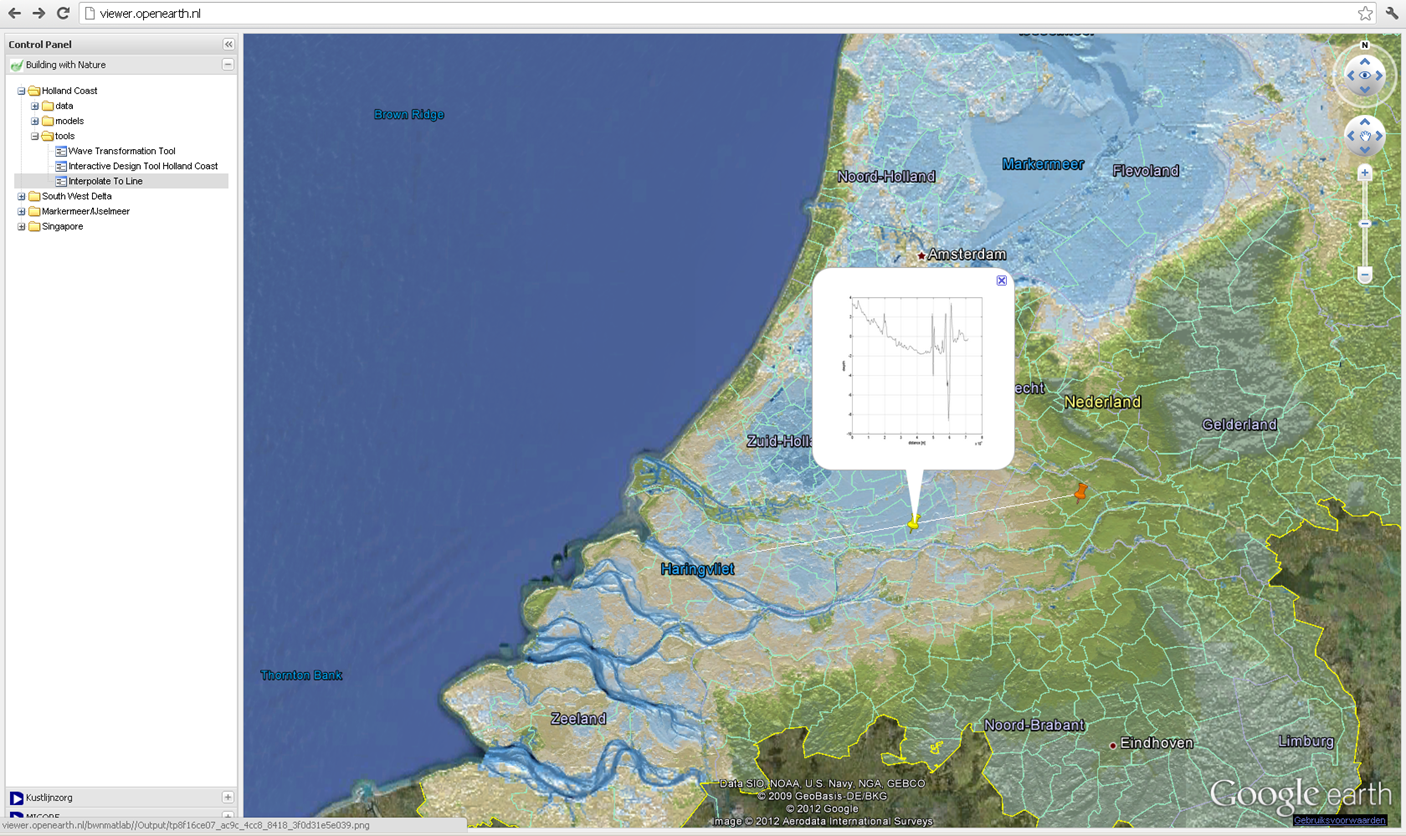This screenshot has width=1406, height=836.
Task: Pan map down with move joystick
Action: click(1365, 150)
